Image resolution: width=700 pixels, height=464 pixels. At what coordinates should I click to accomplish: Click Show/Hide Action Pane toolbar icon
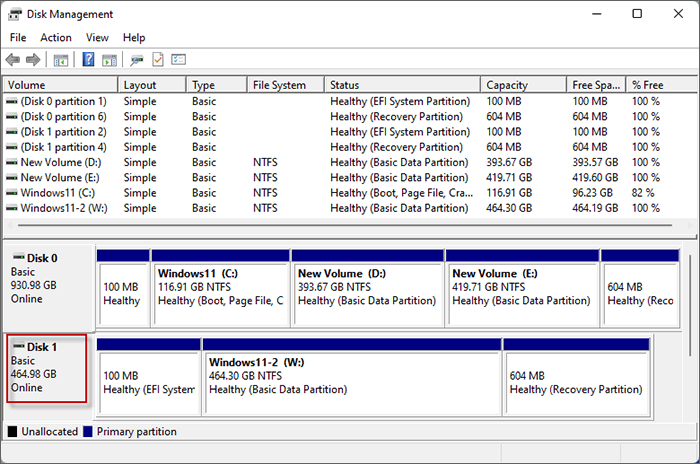click(x=109, y=60)
